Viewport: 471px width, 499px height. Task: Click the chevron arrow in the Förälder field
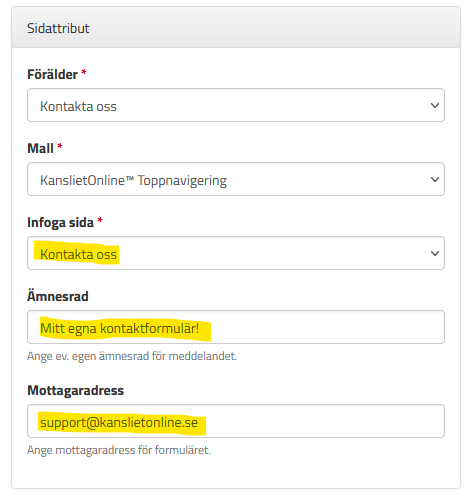[435, 106]
